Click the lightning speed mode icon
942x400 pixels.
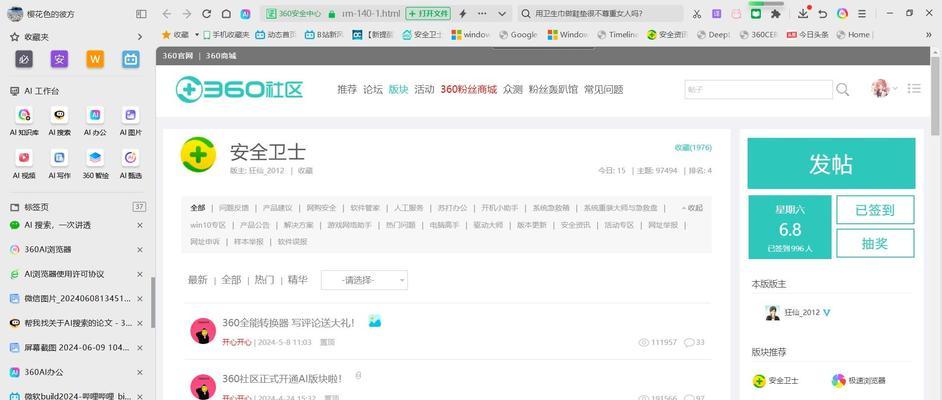pos(463,13)
